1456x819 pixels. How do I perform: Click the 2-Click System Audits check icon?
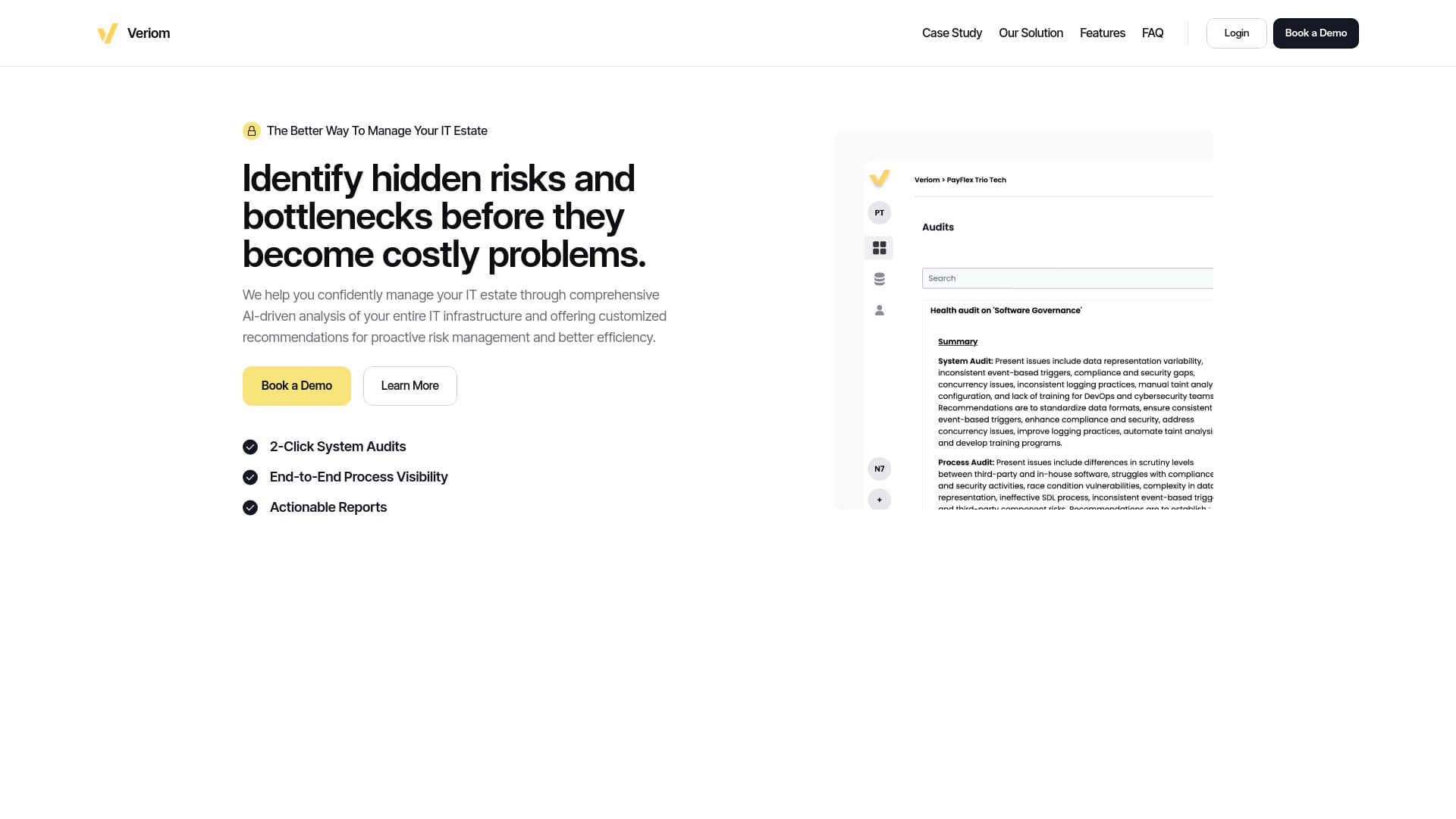(x=250, y=447)
